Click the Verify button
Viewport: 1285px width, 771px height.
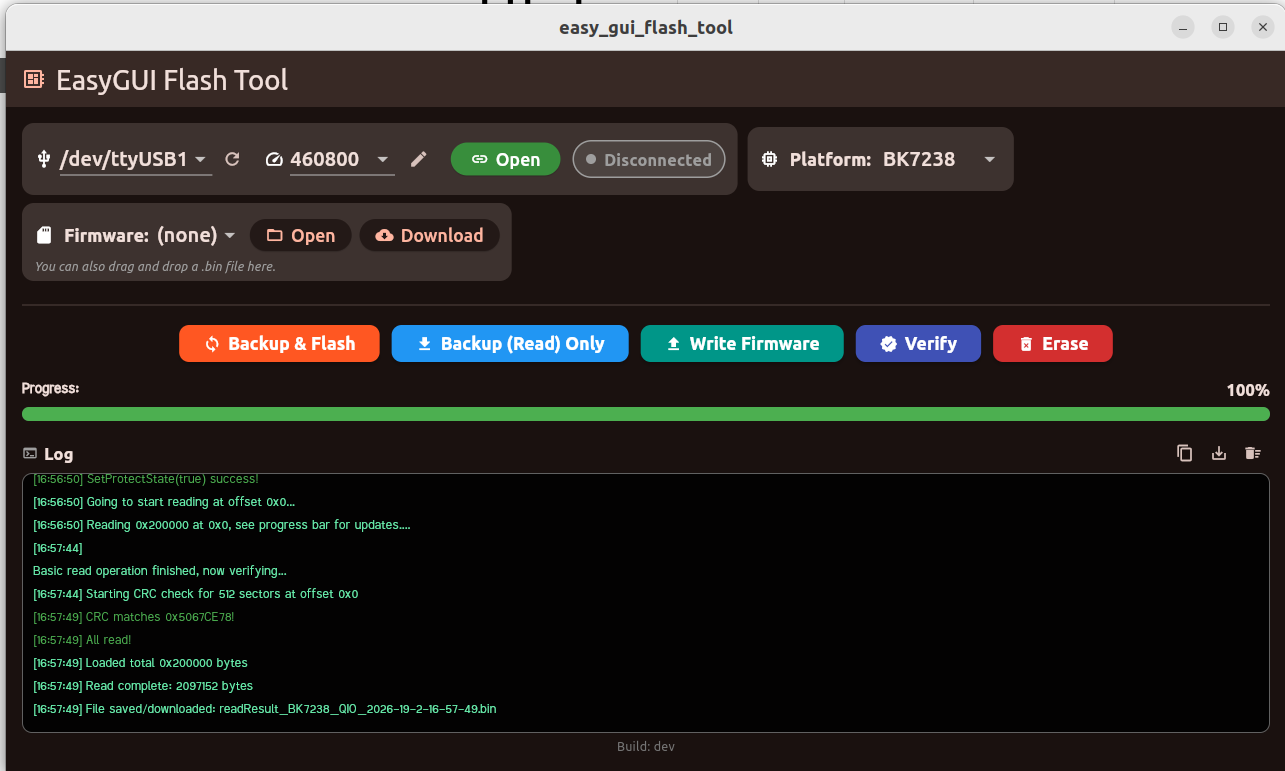918,344
